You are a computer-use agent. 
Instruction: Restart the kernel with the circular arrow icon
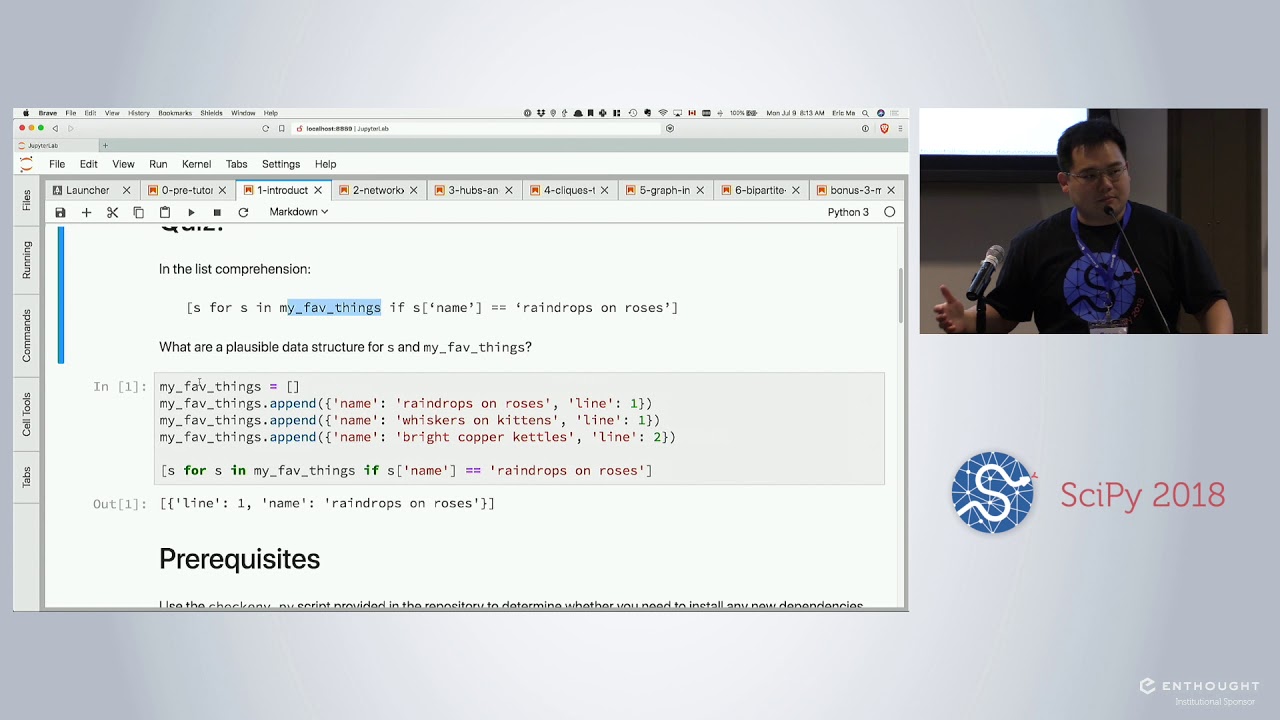tap(243, 212)
